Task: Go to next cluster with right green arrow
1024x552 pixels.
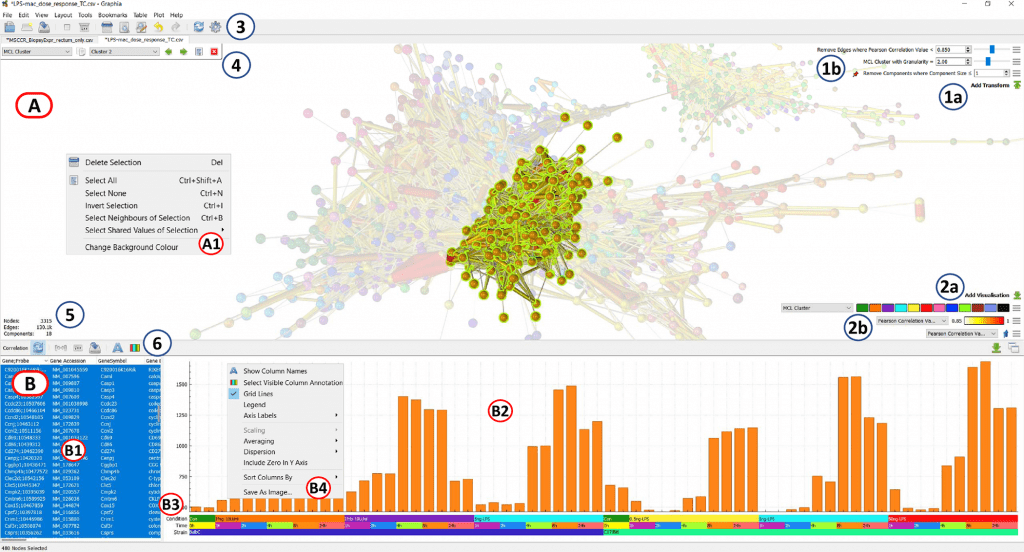Action: click(184, 51)
